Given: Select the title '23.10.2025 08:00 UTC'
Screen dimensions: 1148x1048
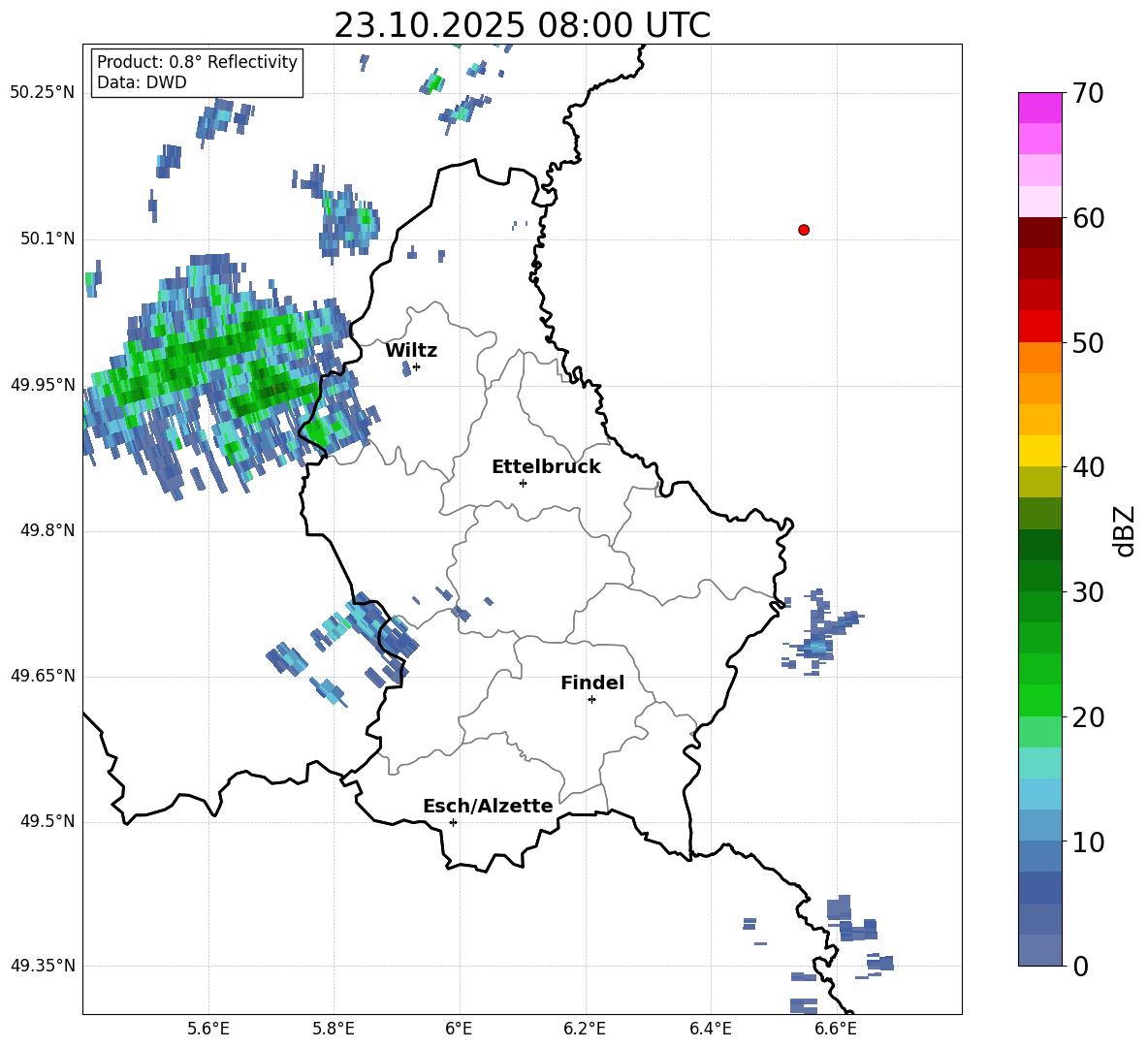Looking at the screenshot, I should pos(522,25).
